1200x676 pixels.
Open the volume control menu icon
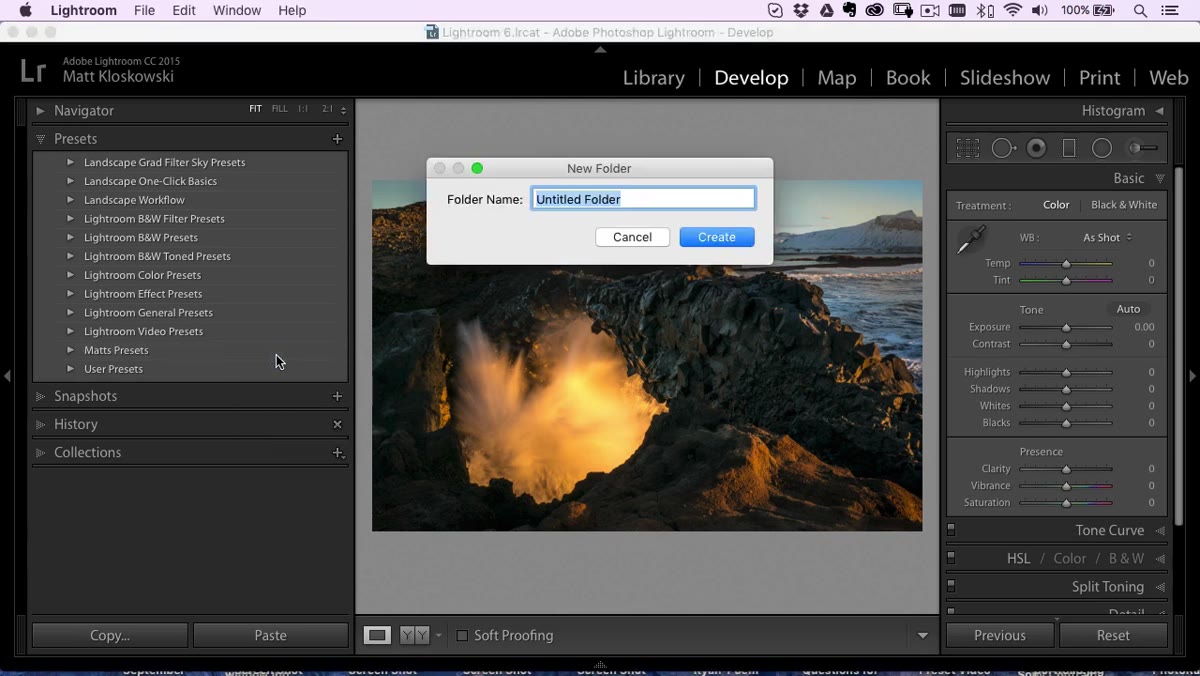tap(1040, 10)
